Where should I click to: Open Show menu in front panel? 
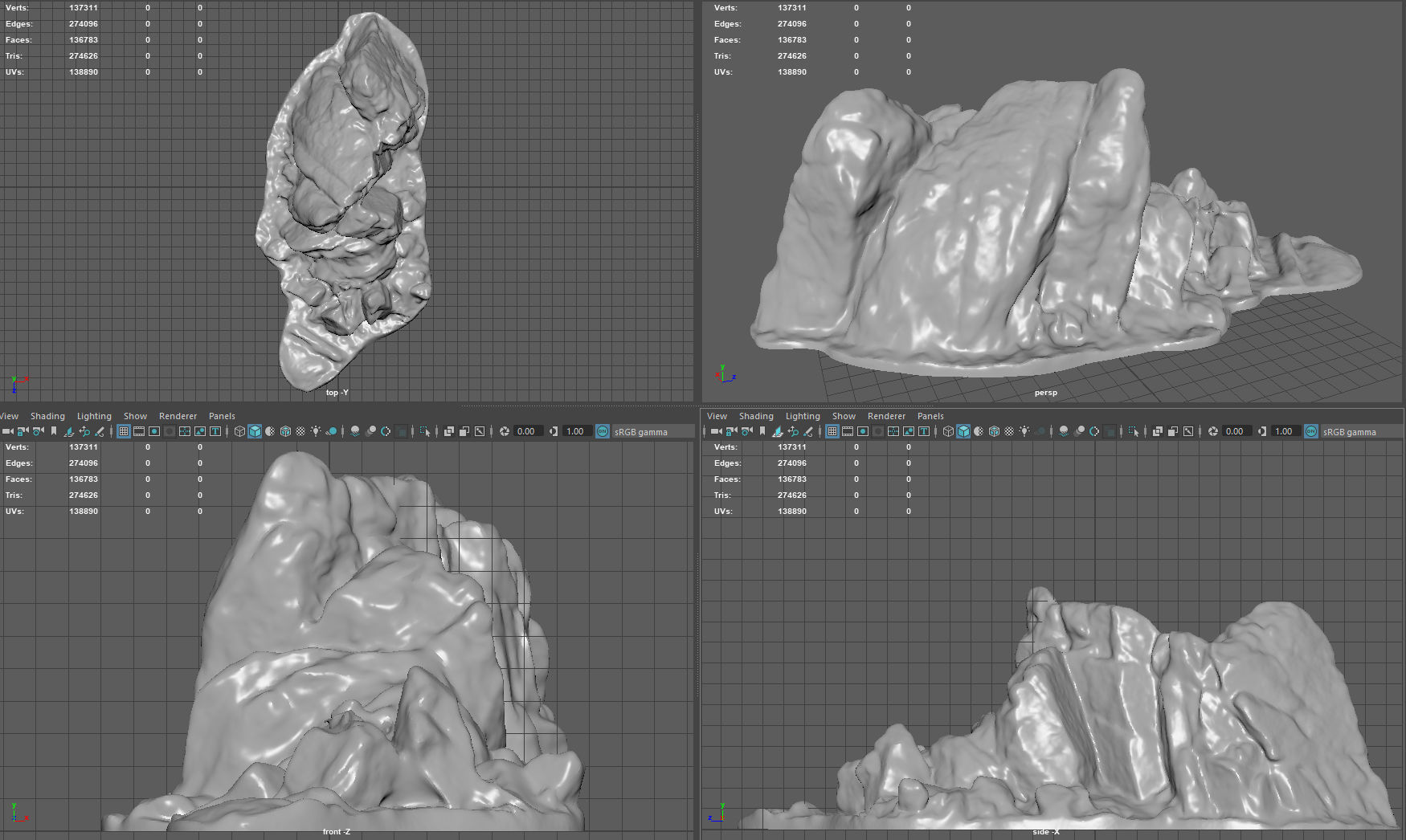coord(135,416)
